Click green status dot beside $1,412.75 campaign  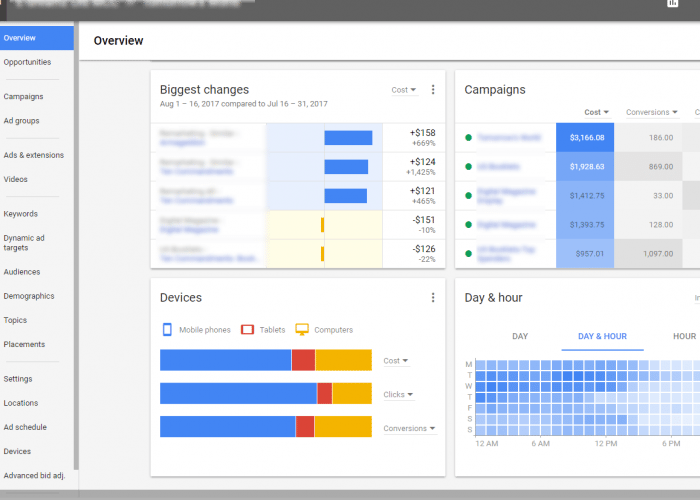click(468, 196)
